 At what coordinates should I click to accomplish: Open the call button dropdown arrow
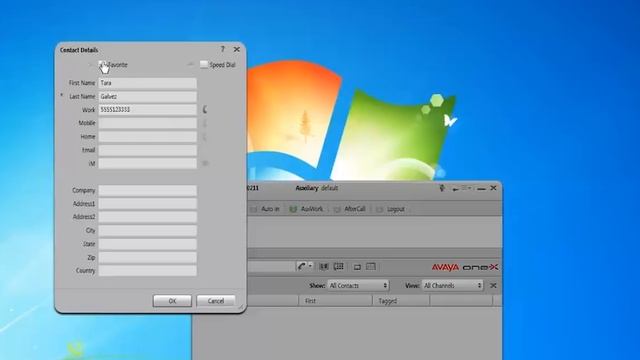click(x=311, y=267)
